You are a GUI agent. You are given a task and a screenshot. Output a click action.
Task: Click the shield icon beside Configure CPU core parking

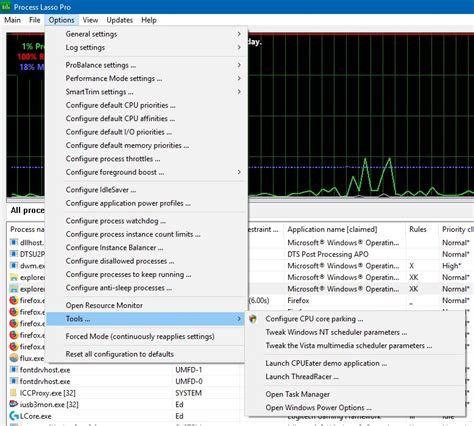click(253, 319)
